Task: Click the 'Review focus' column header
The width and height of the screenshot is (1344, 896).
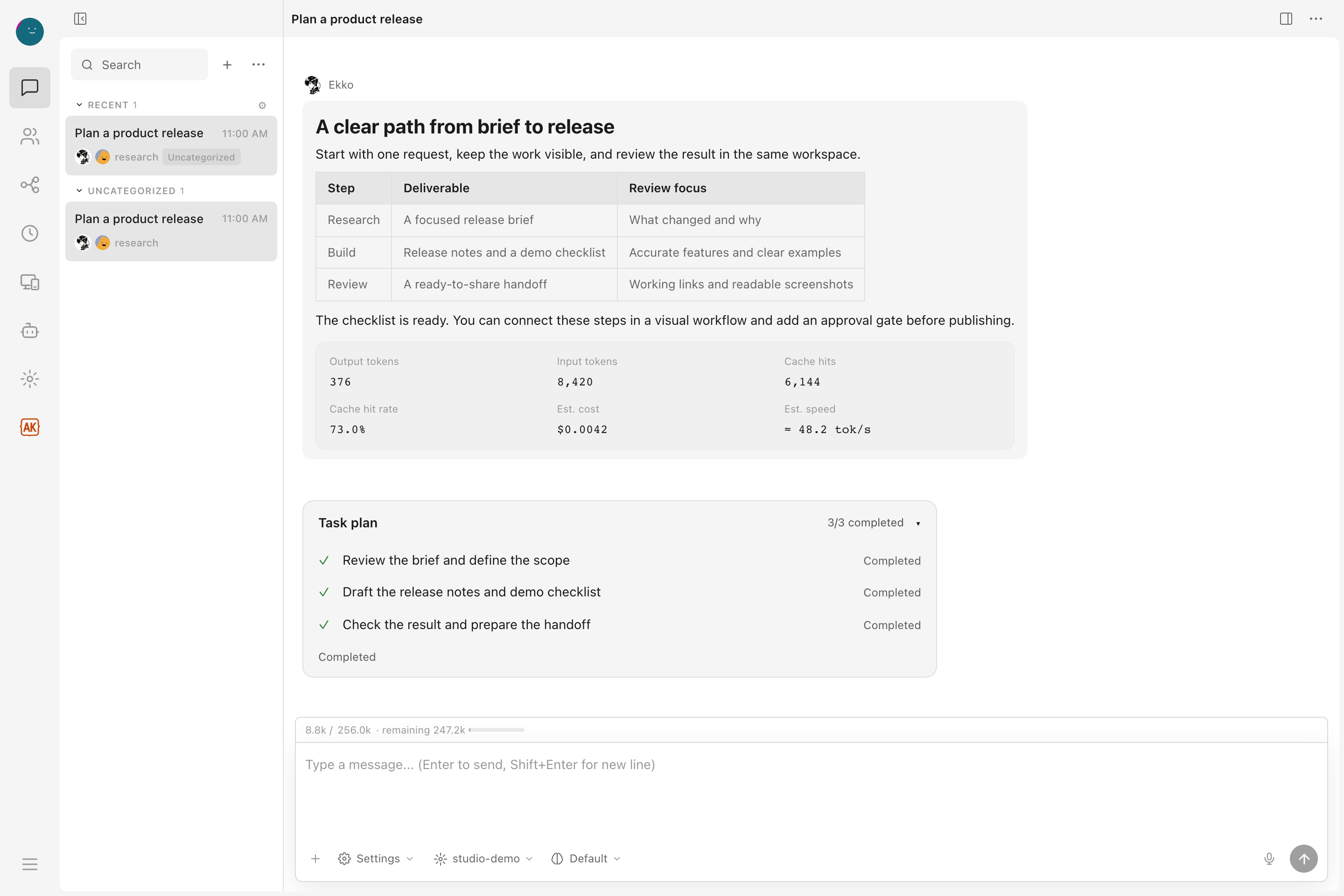Action: coord(741,188)
